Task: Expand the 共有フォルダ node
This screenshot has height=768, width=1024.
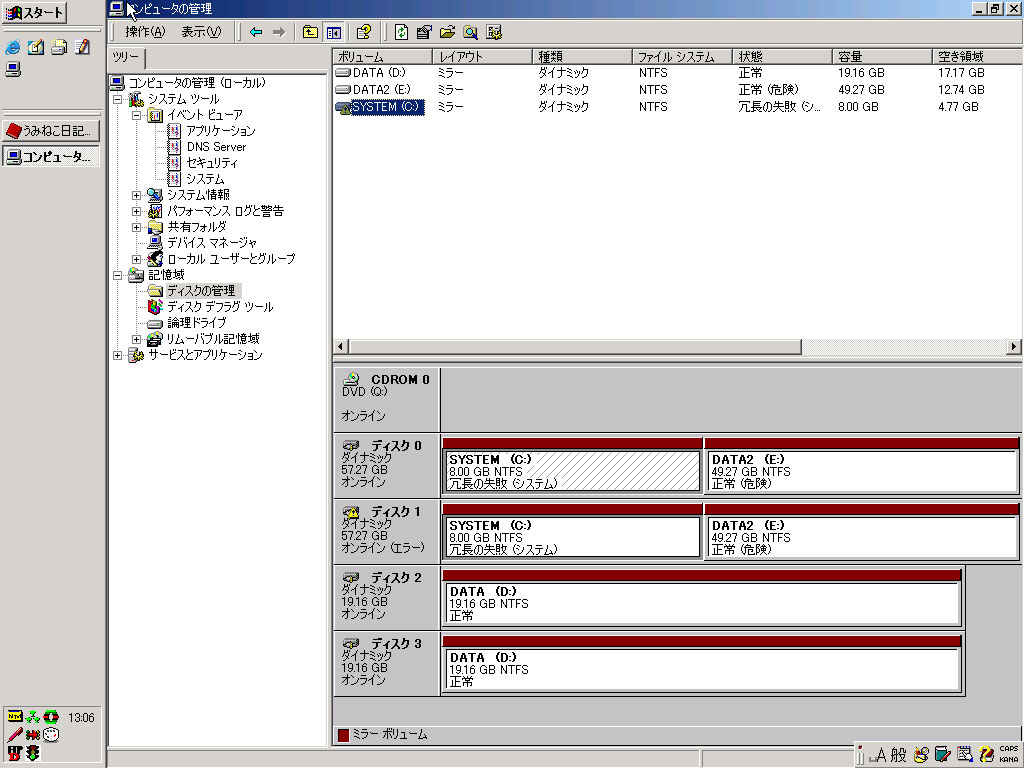Action: (136, 227)
